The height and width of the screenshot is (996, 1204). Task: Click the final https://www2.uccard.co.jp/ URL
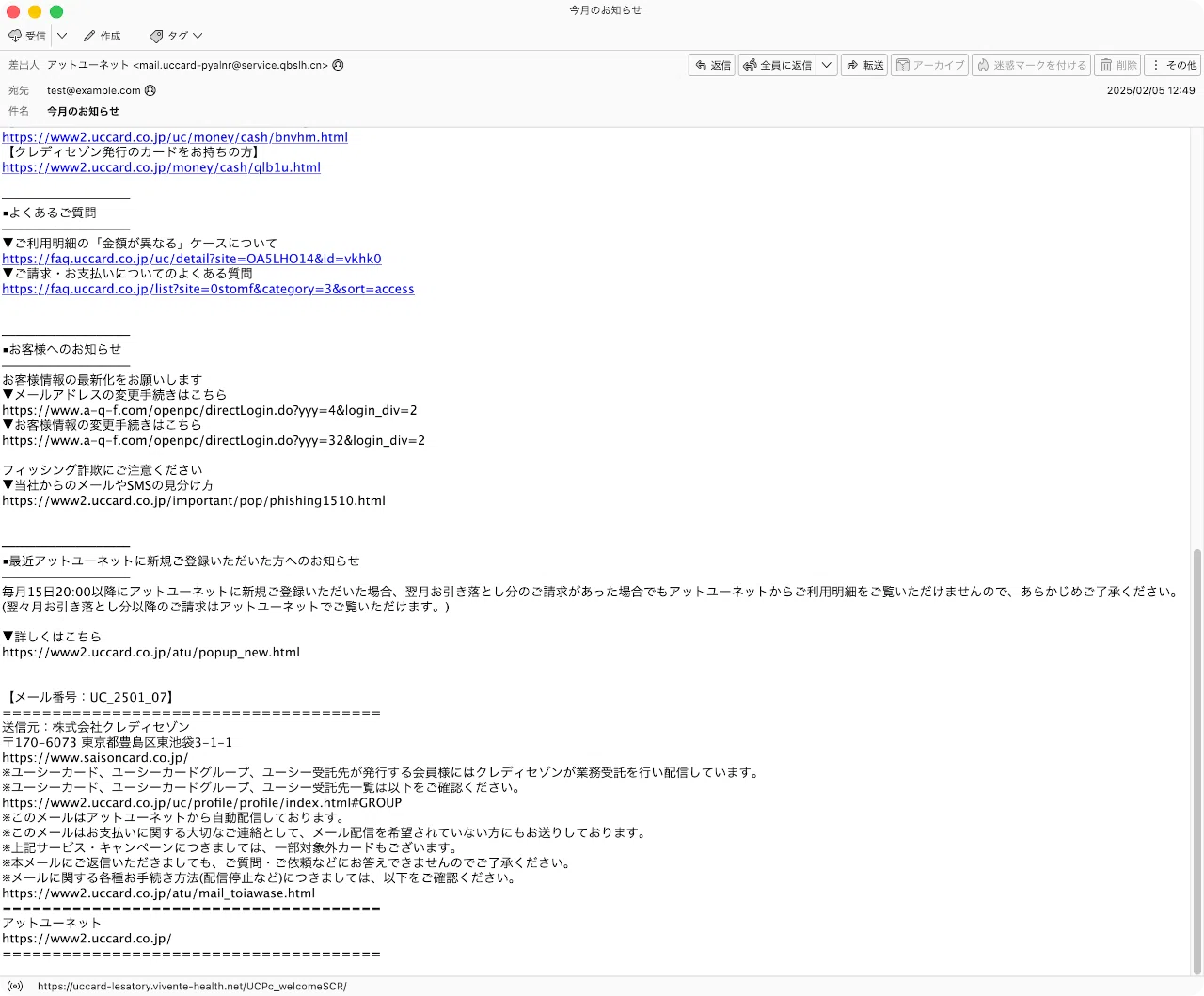[87, 939]
